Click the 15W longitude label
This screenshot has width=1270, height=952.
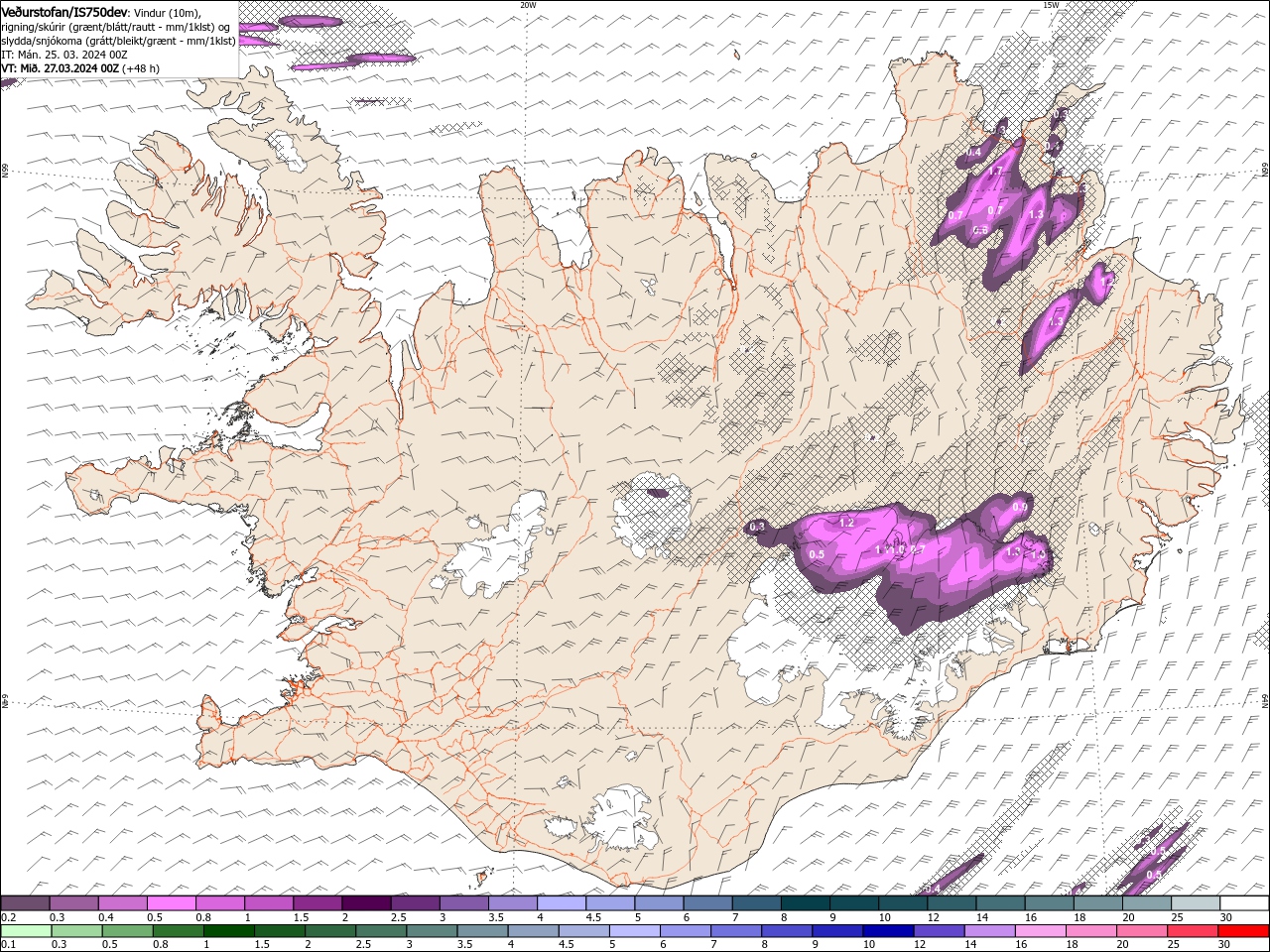(1051, 5)
